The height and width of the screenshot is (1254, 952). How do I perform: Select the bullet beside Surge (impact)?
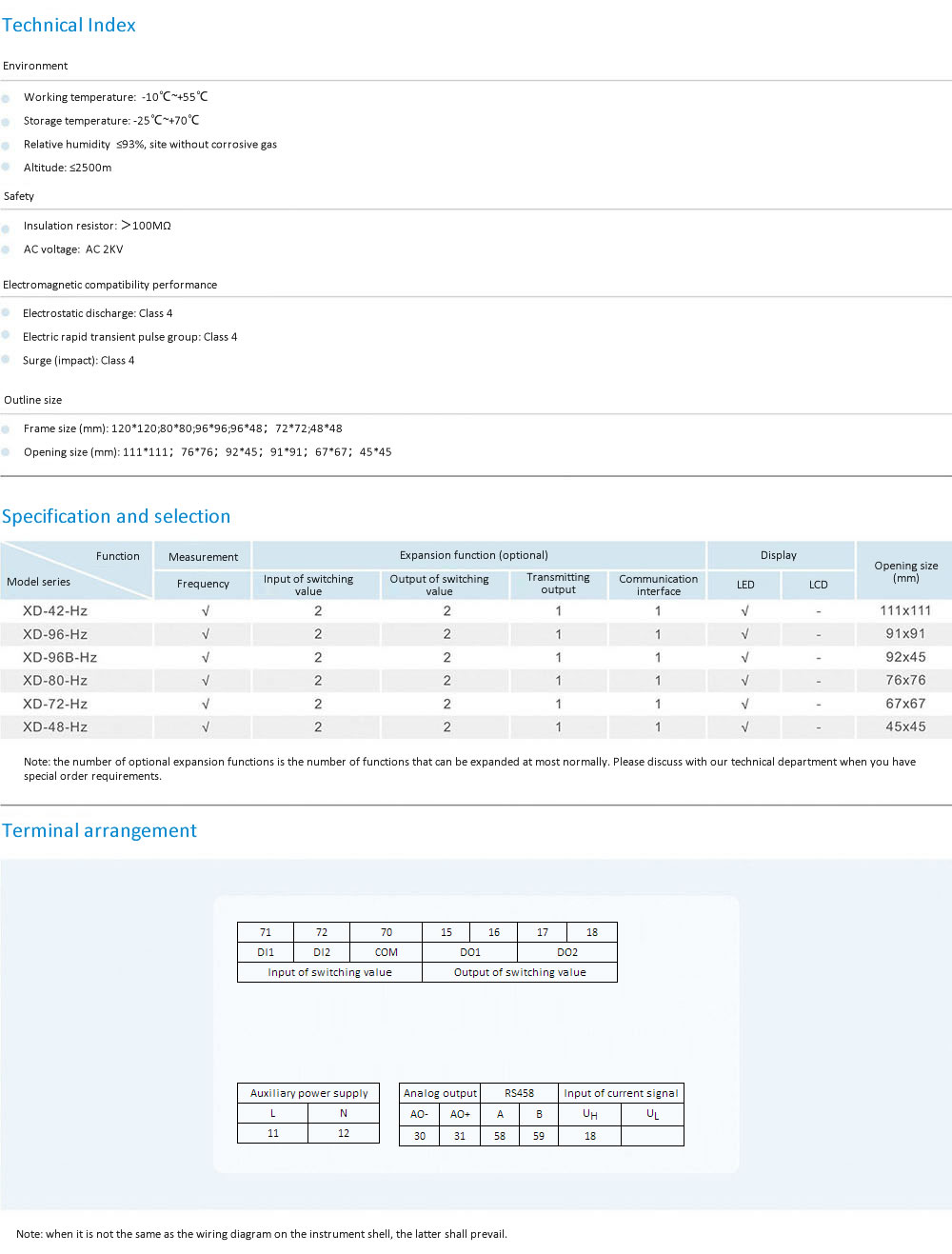[6, 361]
